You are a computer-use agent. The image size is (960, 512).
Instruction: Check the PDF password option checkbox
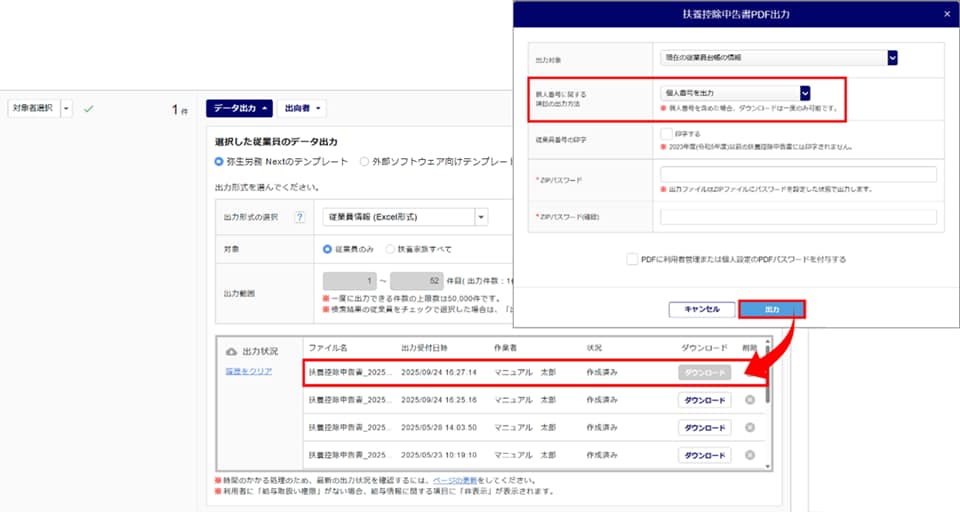[x=632, y=259]
